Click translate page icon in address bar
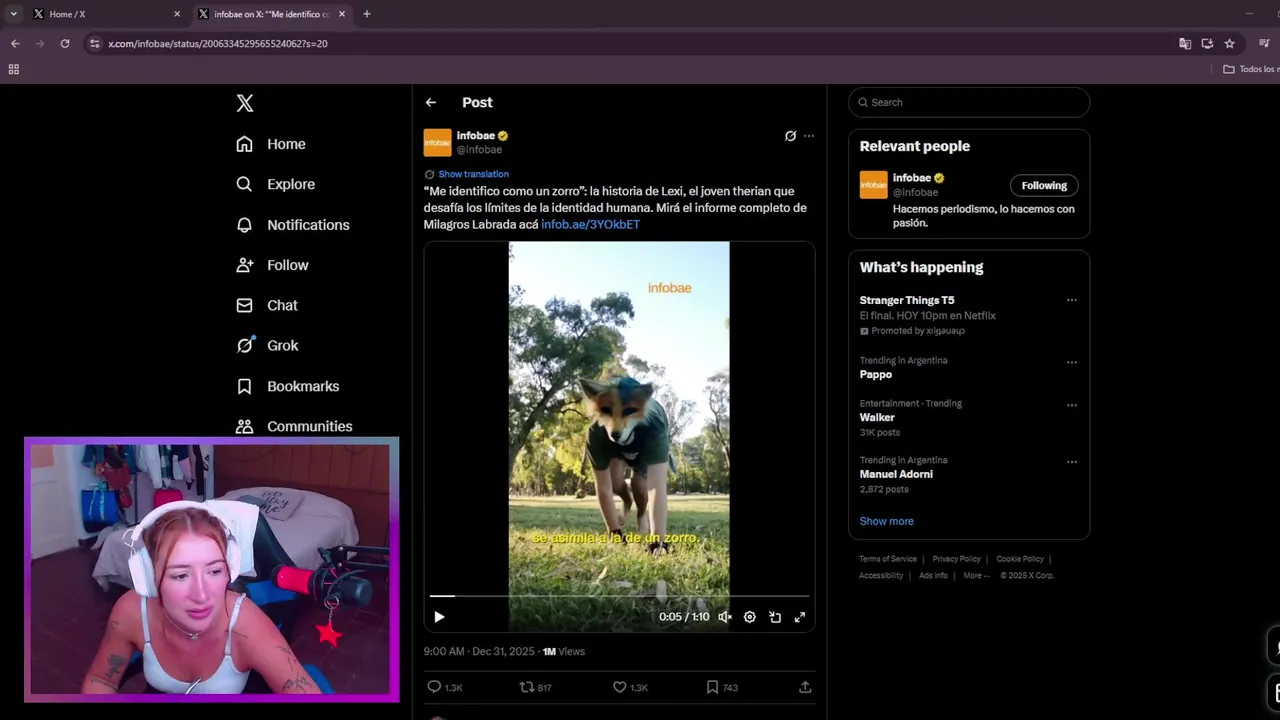 point(1185,44)
